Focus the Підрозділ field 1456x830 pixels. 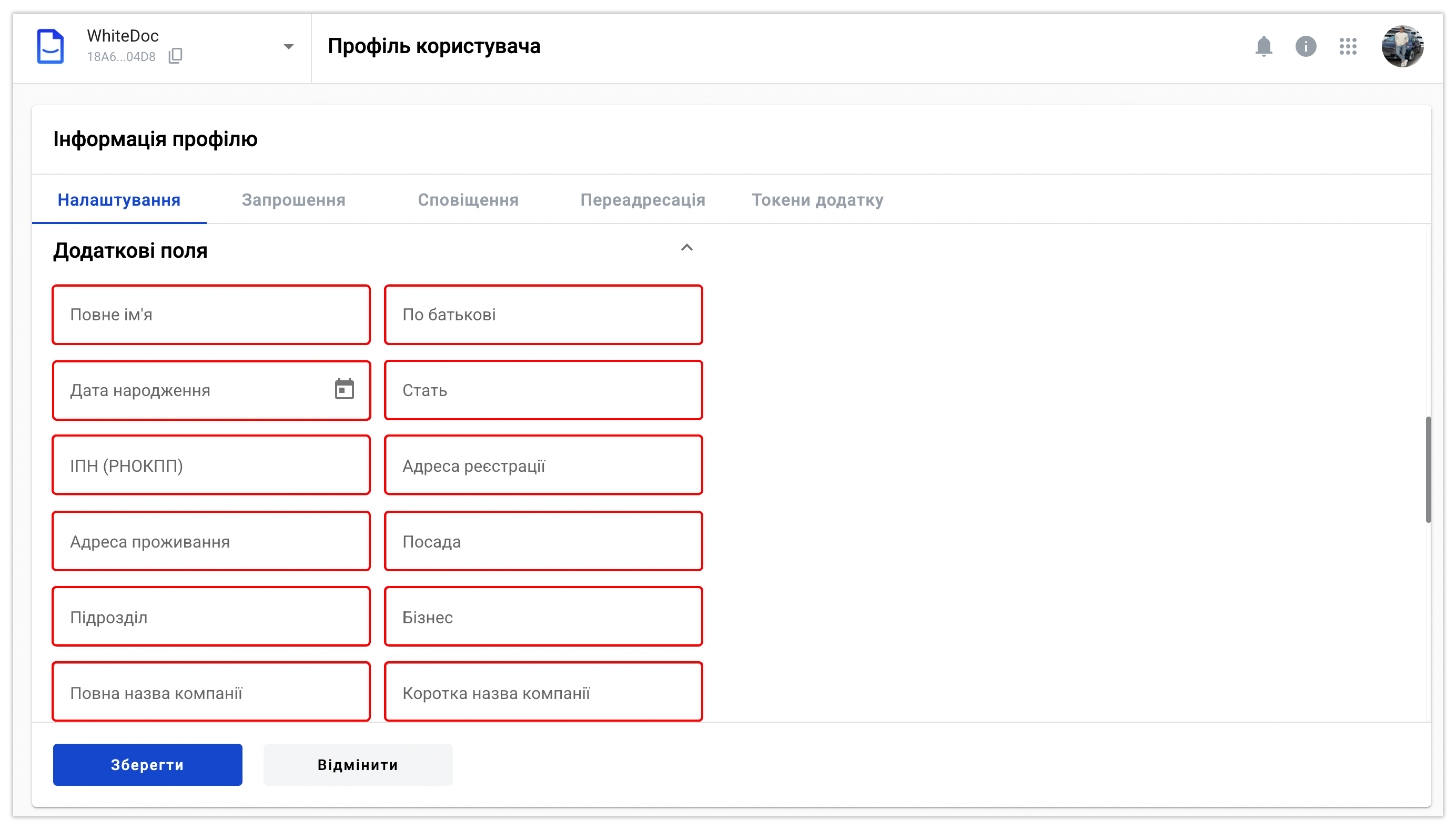pyautogui.click(x=211, y=618)
